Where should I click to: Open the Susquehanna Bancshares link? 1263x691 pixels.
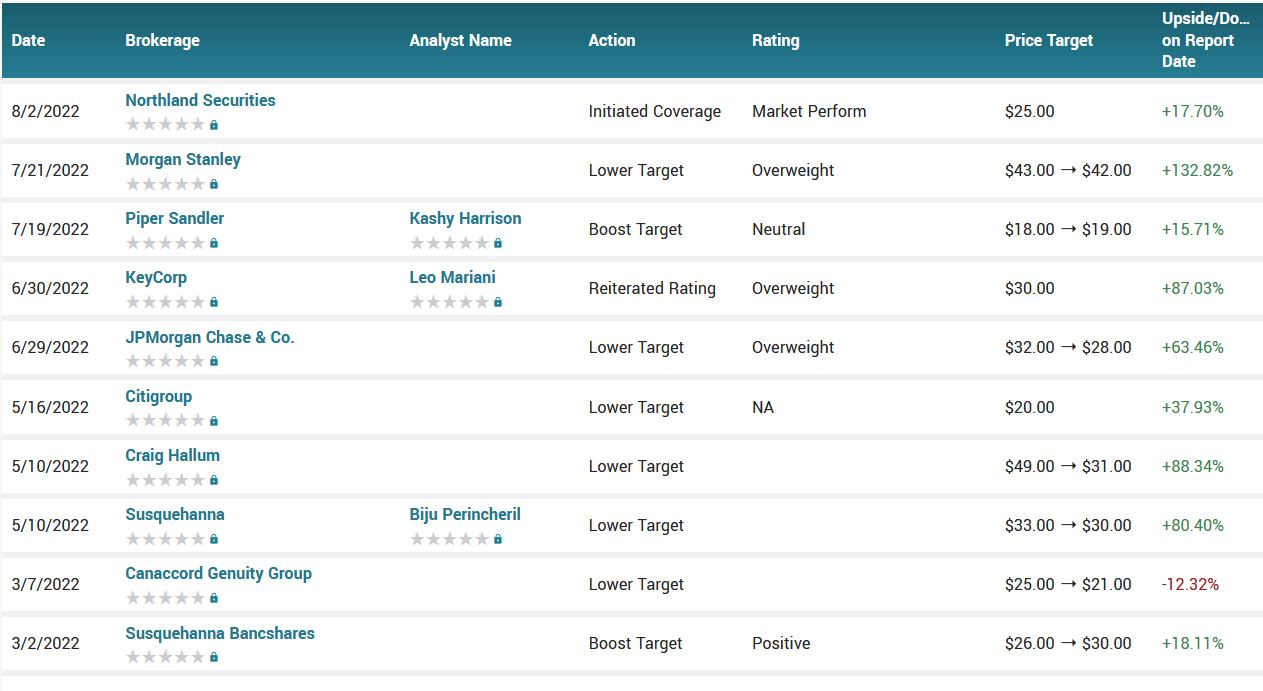[x=220, y=633]
